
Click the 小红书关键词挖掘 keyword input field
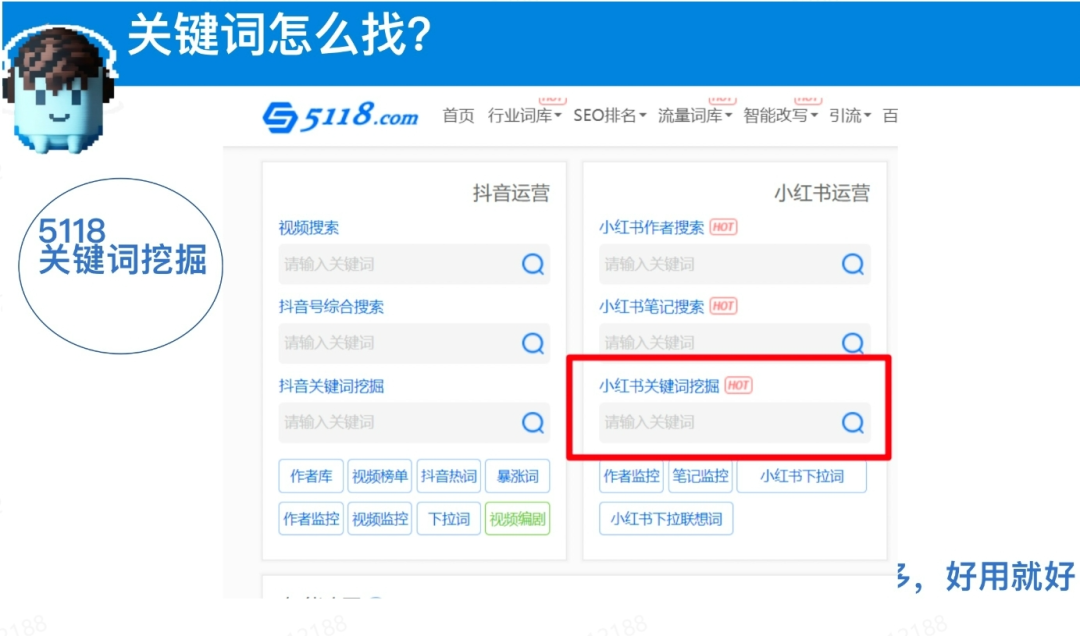(x=734, y=422)
